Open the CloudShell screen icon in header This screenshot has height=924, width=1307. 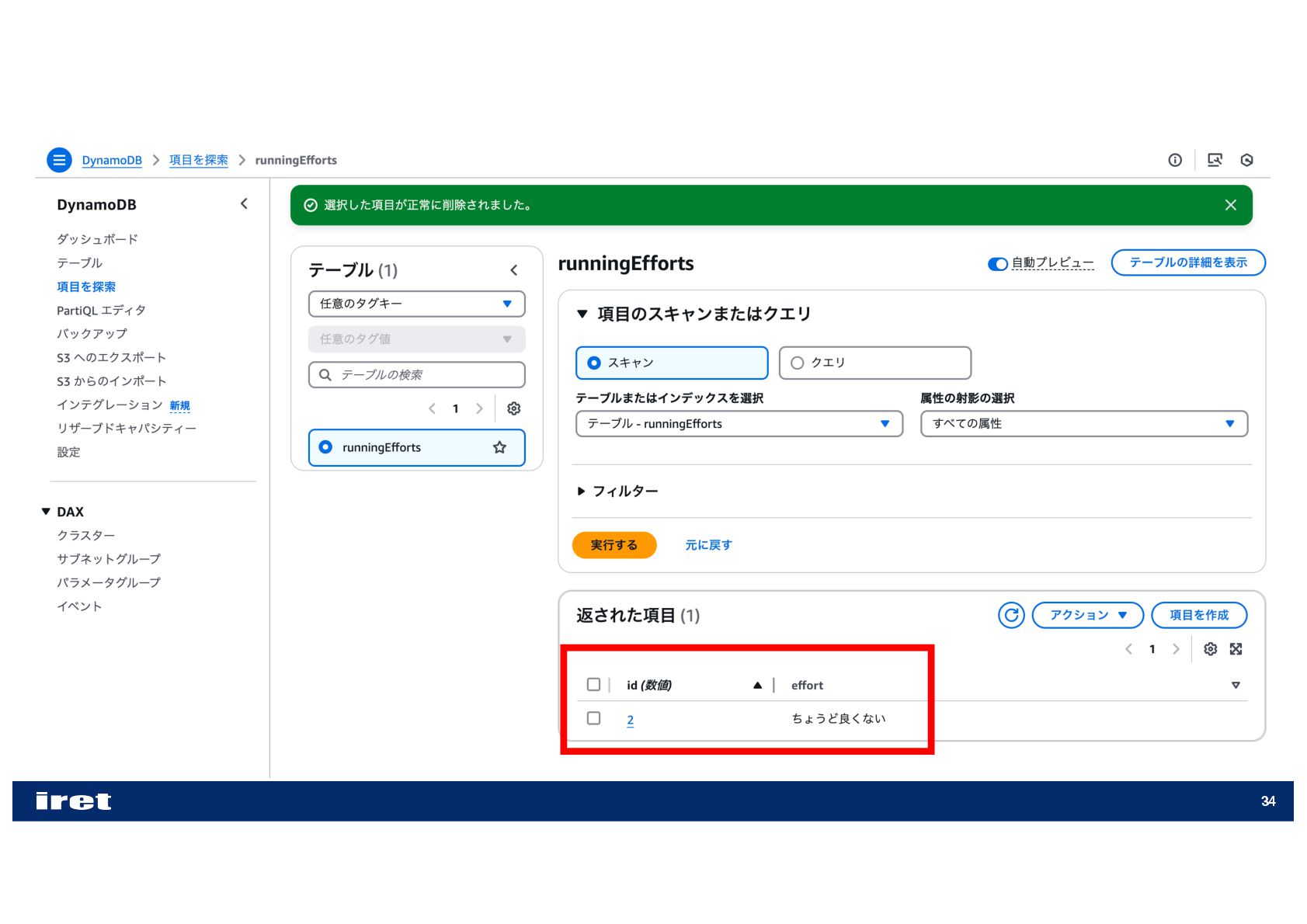coord(1215,160)
